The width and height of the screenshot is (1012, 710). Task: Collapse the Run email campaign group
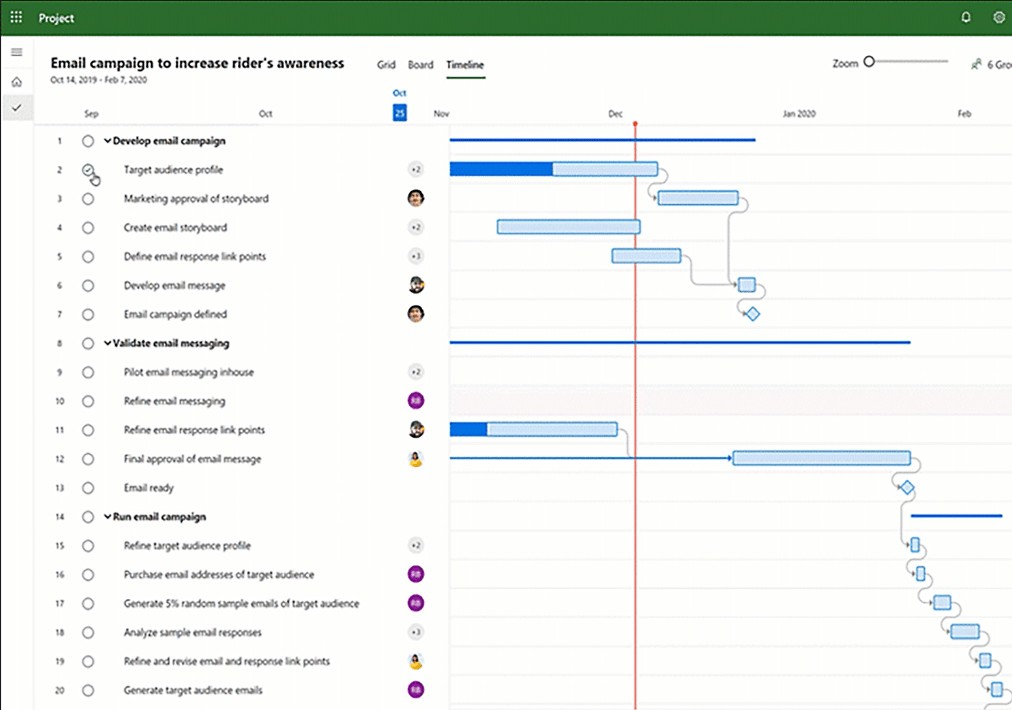108,517
